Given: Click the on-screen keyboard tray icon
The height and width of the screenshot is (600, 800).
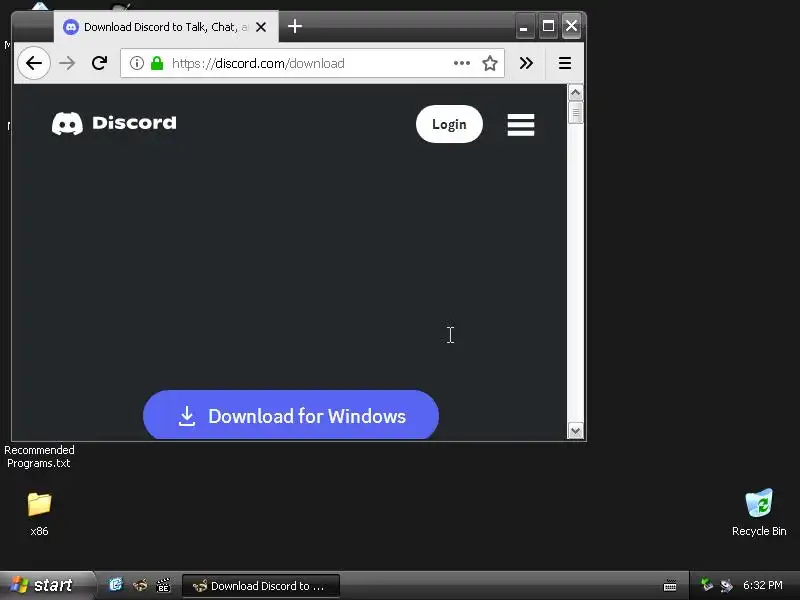Looking at the screenshot, I should [x=670, y=586].
